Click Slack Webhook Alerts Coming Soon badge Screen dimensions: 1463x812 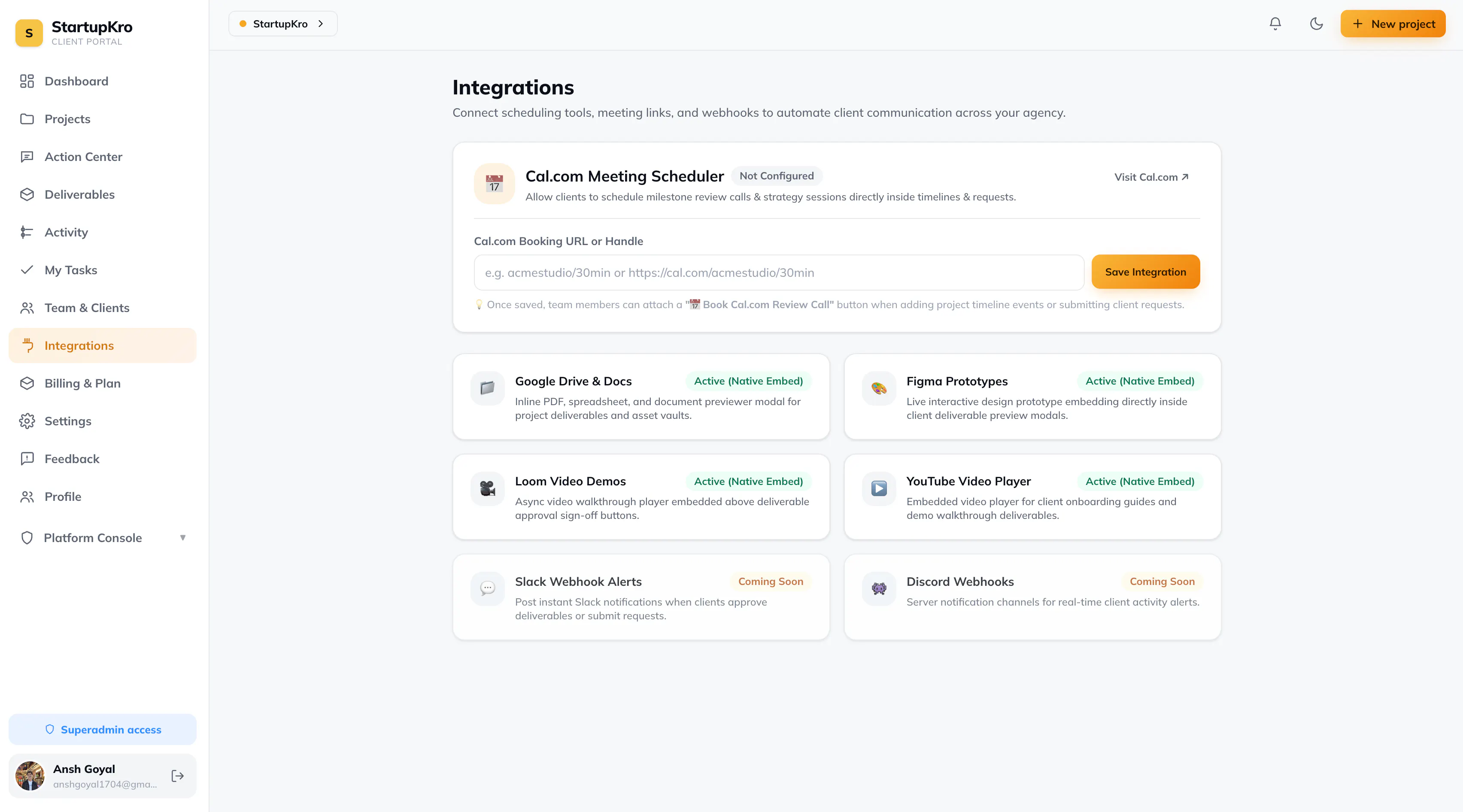[770, 582]
